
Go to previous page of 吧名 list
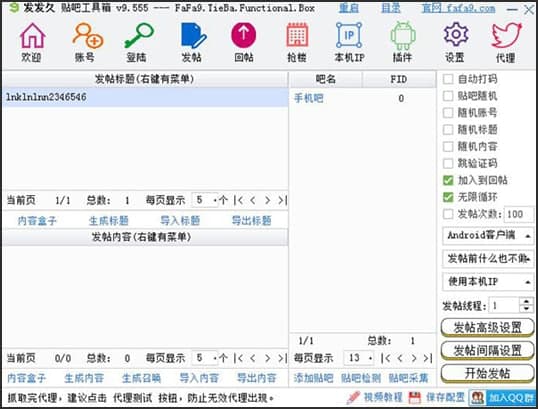click(x=400, y=358)
